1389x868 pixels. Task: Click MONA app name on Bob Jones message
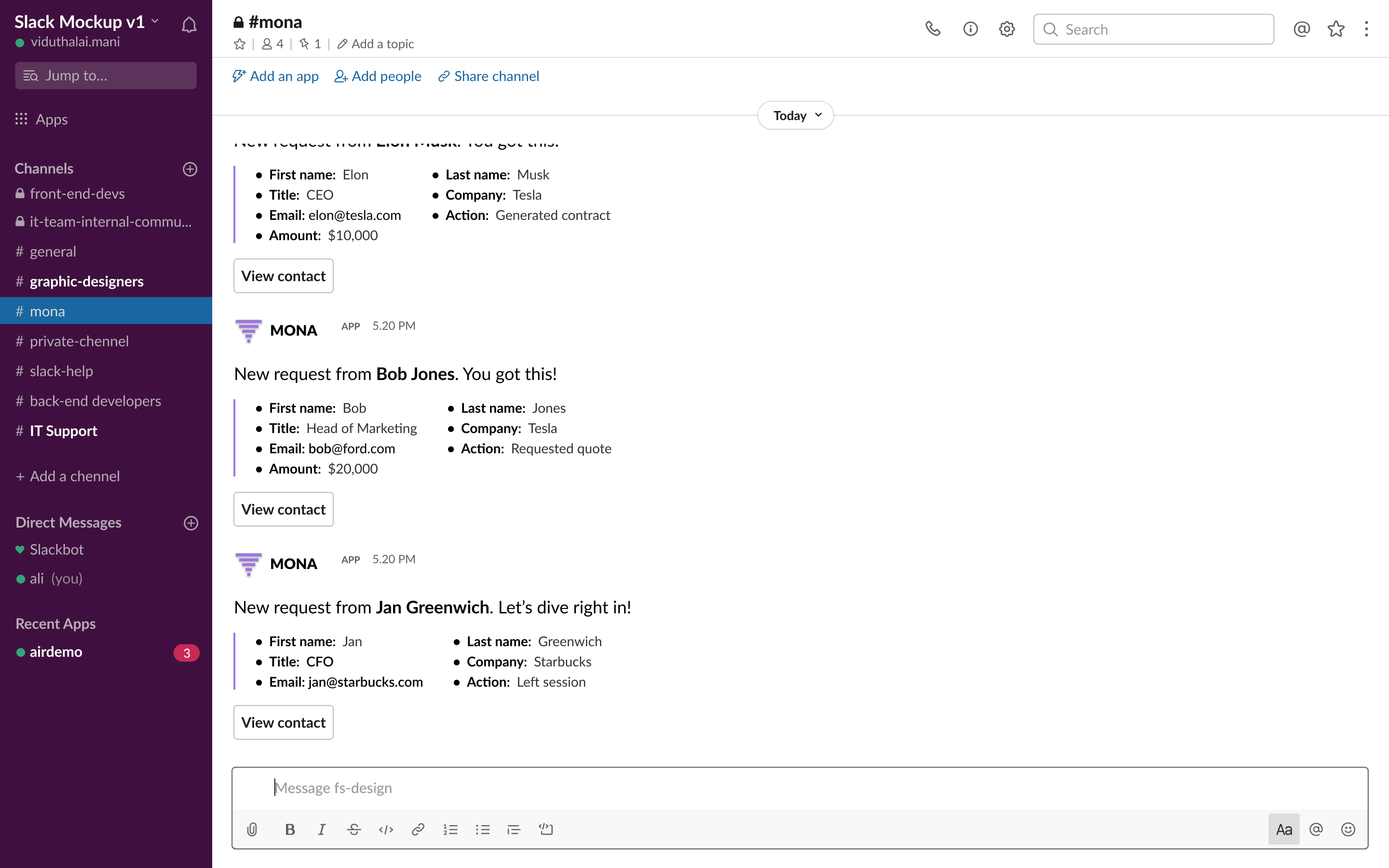293,330
